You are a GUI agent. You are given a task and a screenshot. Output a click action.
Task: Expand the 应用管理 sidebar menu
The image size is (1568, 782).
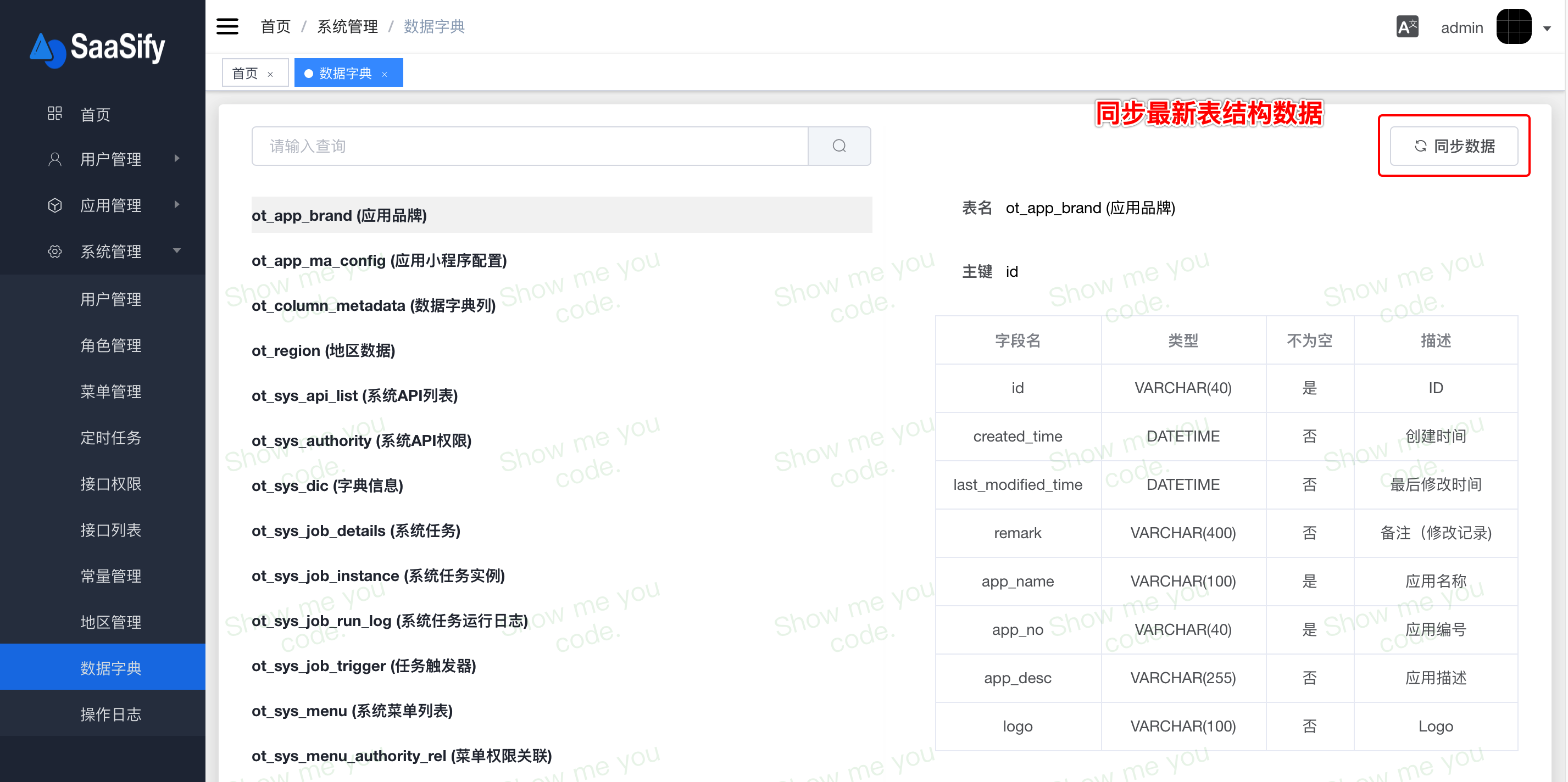(111, 205)
